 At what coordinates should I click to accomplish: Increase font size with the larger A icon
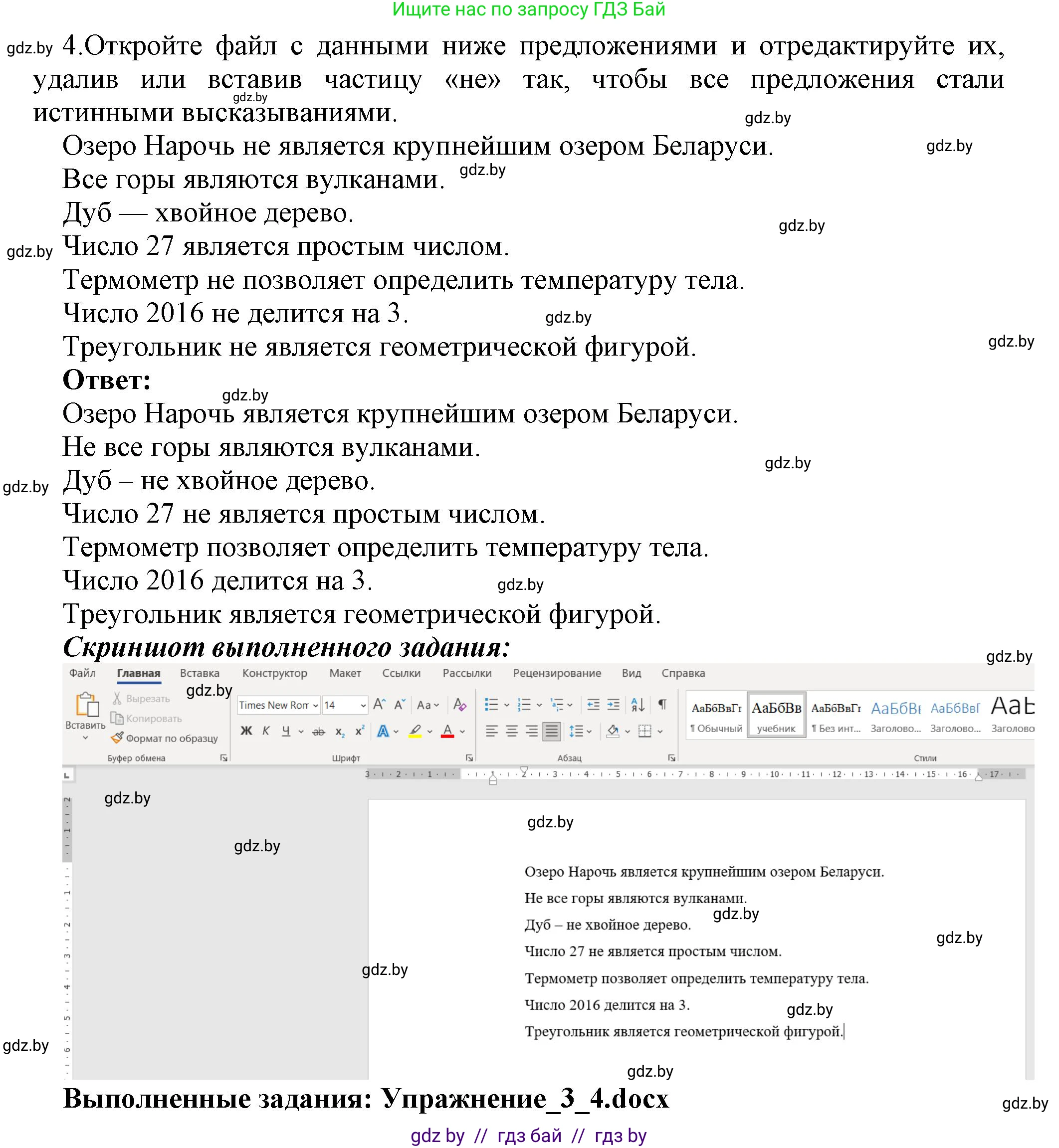[380, 705]
